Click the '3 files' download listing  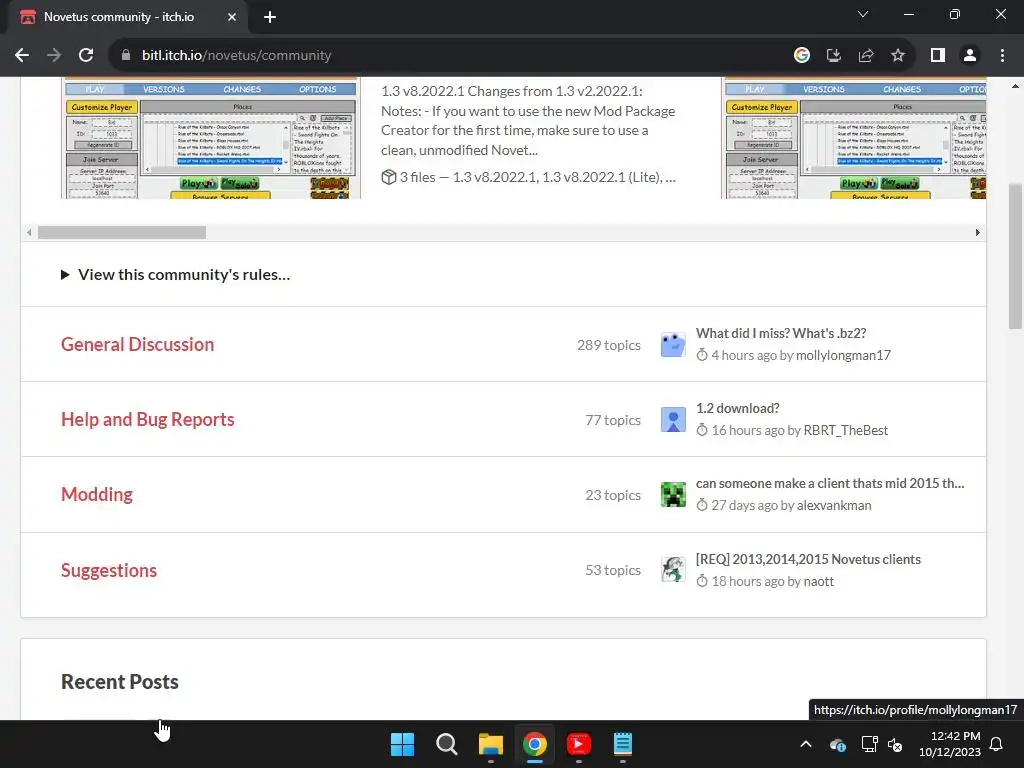[x=528, y=177]
